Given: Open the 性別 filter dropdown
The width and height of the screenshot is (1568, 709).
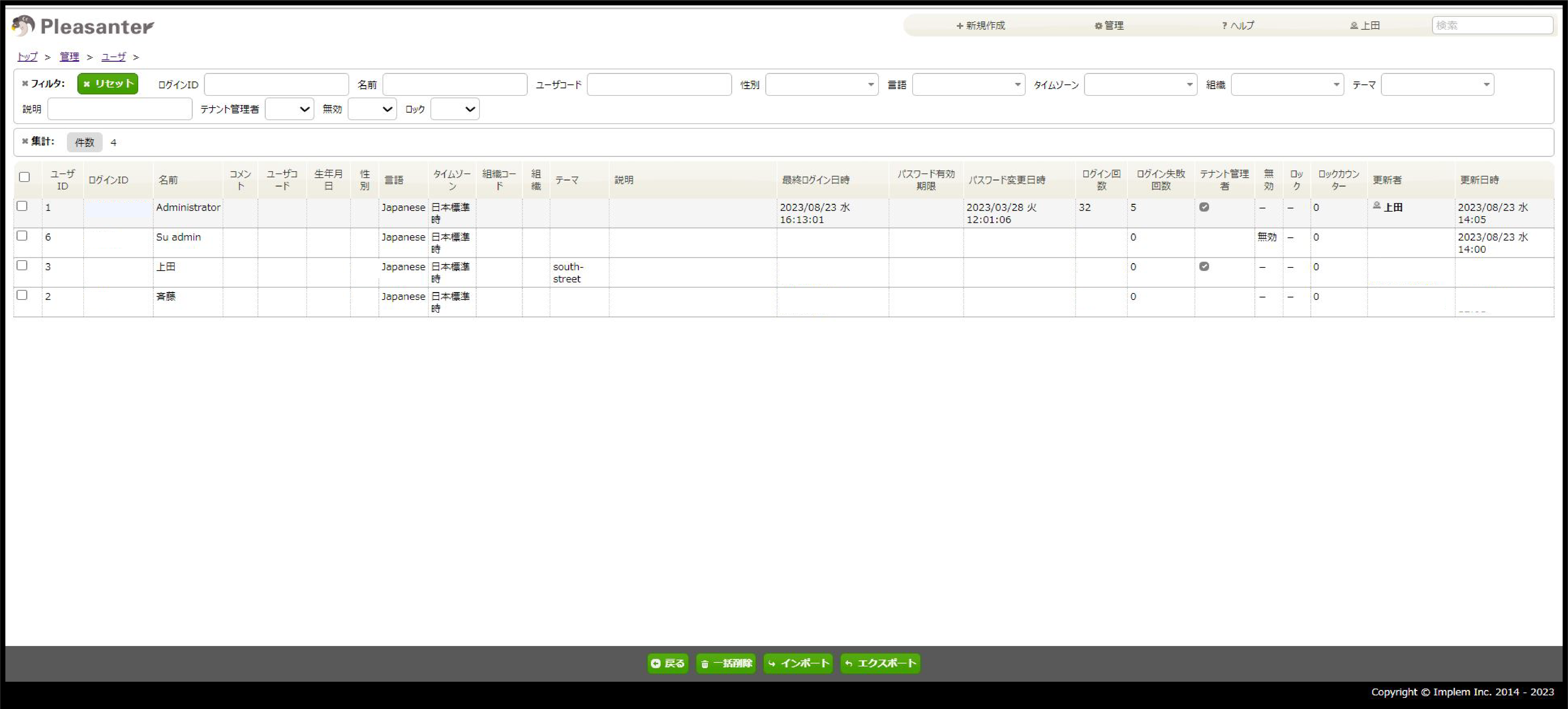Looking at the screenshot, I should point(822,85).
